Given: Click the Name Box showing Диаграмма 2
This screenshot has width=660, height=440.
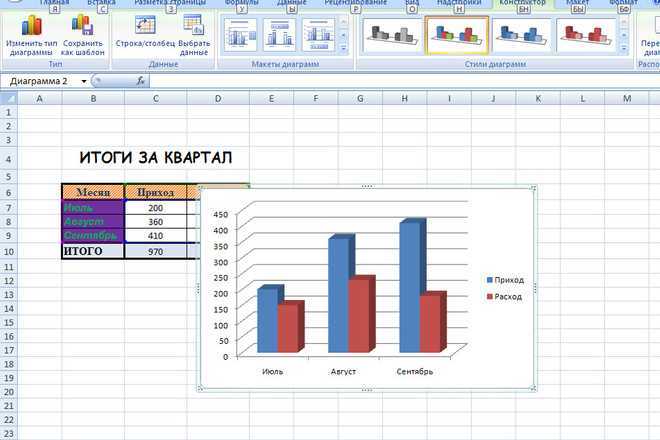Looking at the screenshot, I should tap(40, 81).
